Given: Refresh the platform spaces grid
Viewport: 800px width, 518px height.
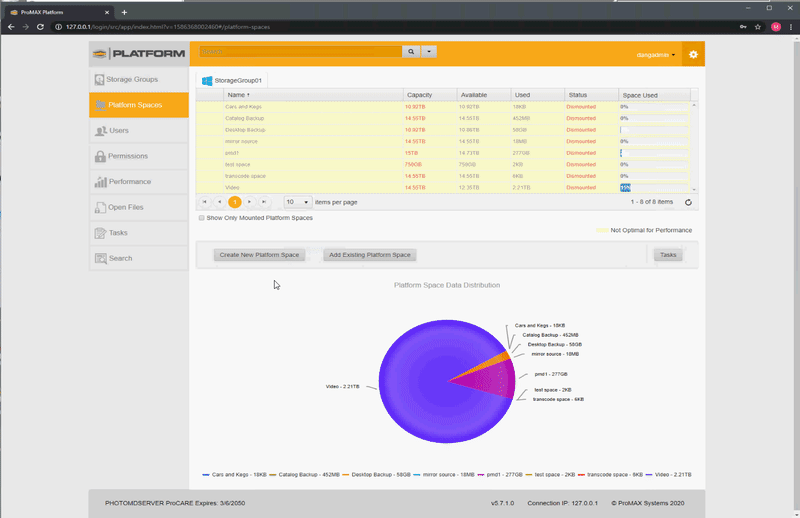Looking at the screenshot, I should 688,203.
